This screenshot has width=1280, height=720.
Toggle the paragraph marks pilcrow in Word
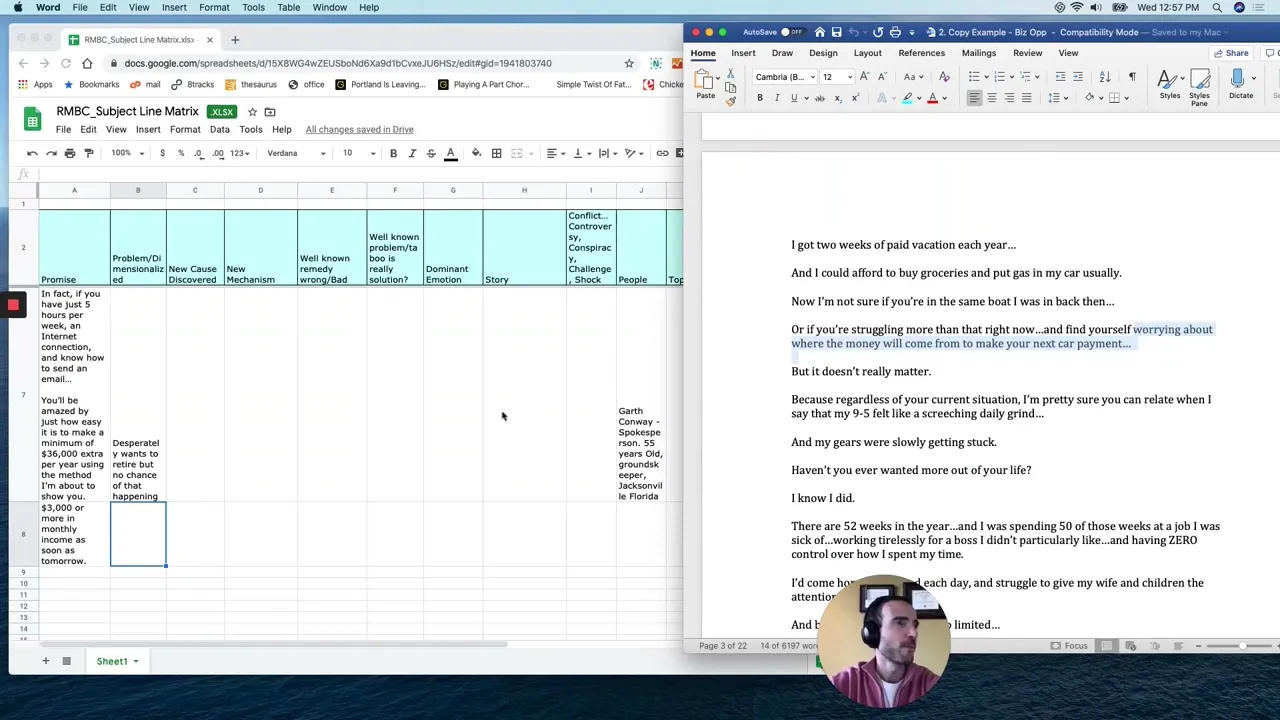click(1132, 77)
